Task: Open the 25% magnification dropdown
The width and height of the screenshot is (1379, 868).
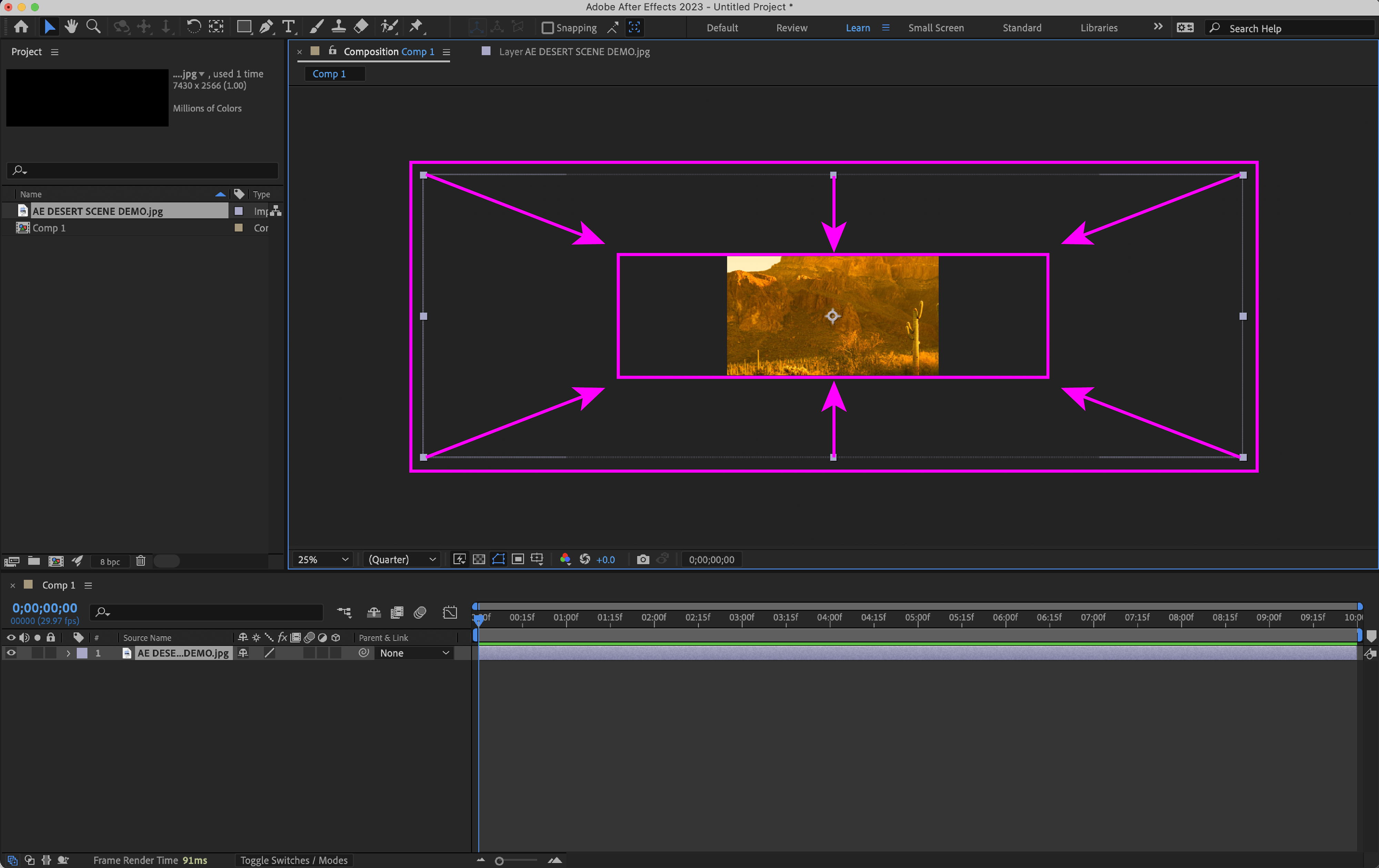Action: click(323, 559)
